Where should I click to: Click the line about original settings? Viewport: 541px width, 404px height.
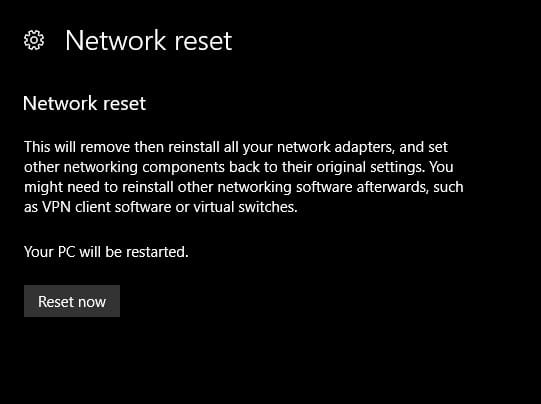(239, 167)
